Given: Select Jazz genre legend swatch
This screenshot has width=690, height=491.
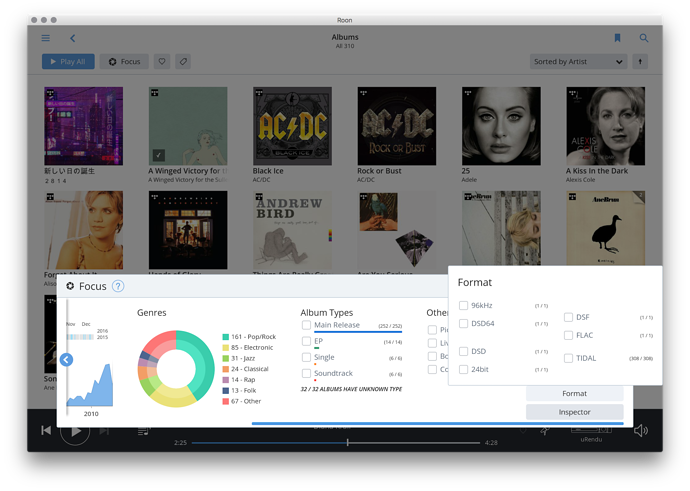Looking at the screenshot, I should (226, 358).
